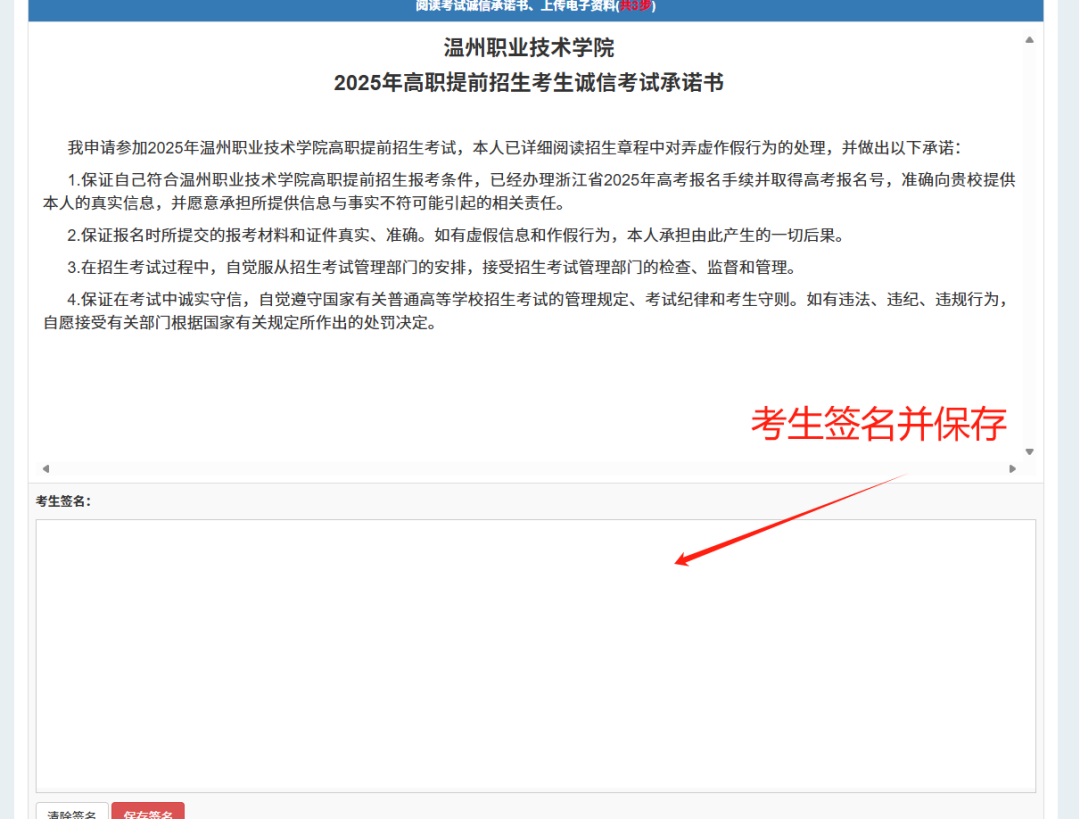The image size is (1080, 819).
Task: Click the 2025年高职提前招生考生诚信考试承诺书 heading
Action: 529,83
